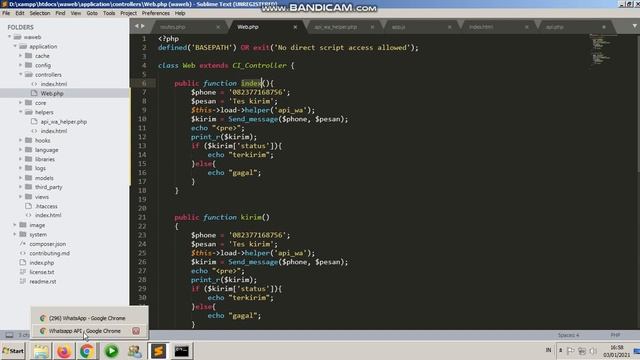Open the Help menu

(180, 13)
